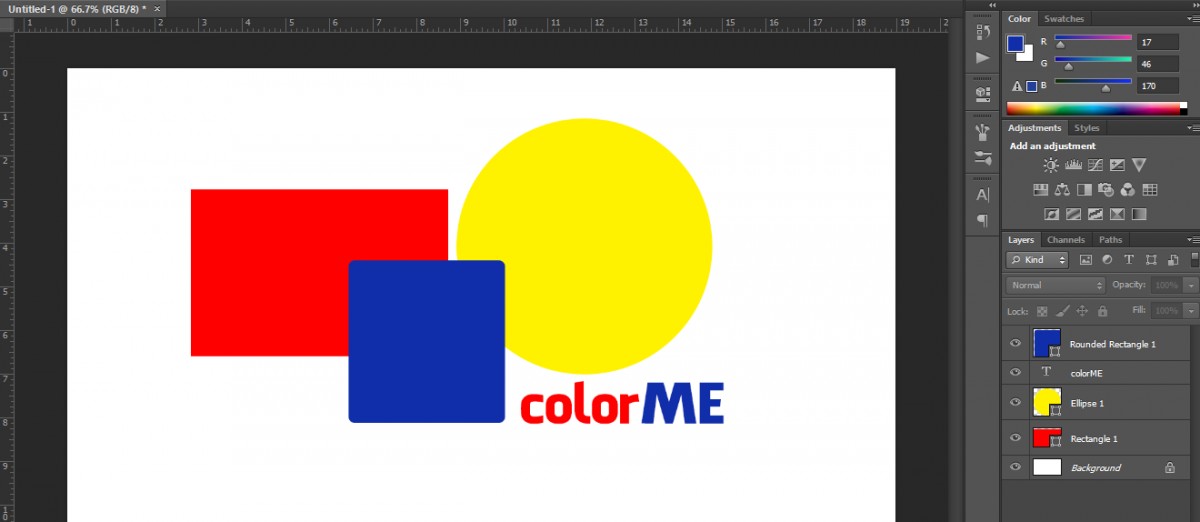
Task: Switch to the Channels tab
Action: 1065,240
